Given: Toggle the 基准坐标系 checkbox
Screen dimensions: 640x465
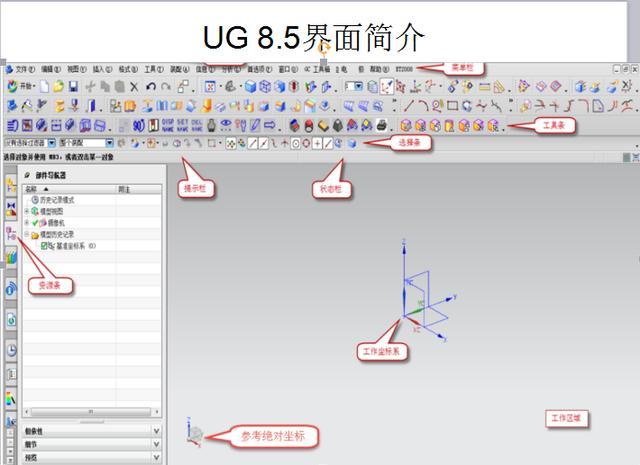Looking at the screenshot, I should point(44,246).
